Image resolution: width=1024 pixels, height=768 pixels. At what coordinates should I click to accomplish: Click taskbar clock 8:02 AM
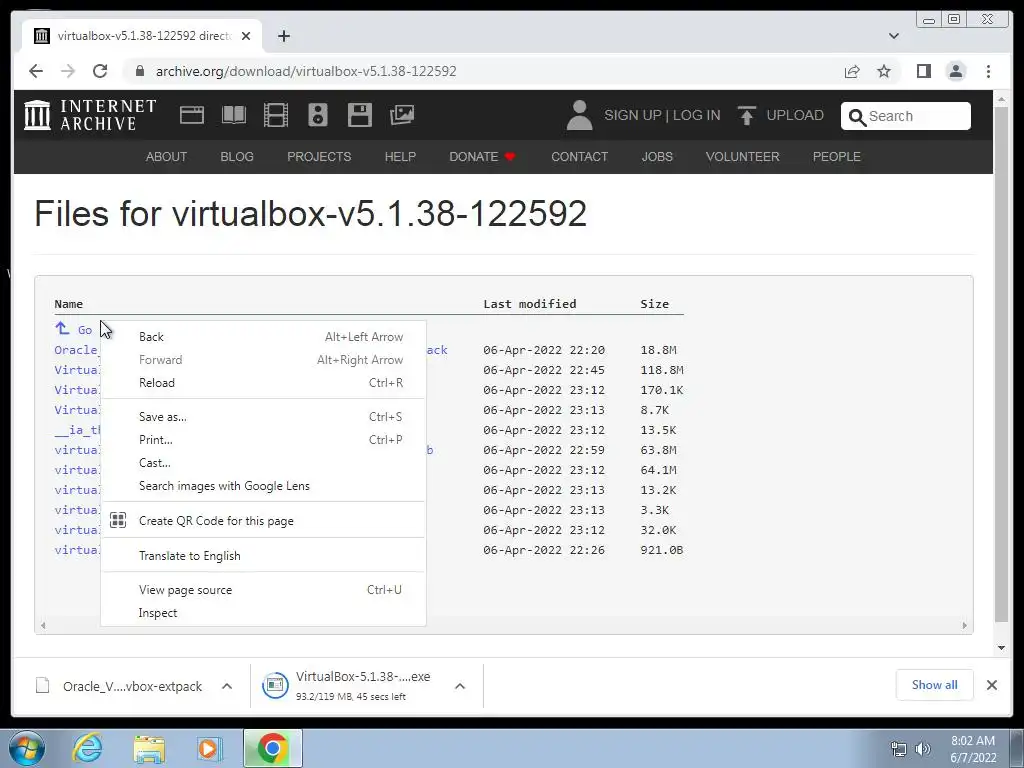[x=973, y=741]
